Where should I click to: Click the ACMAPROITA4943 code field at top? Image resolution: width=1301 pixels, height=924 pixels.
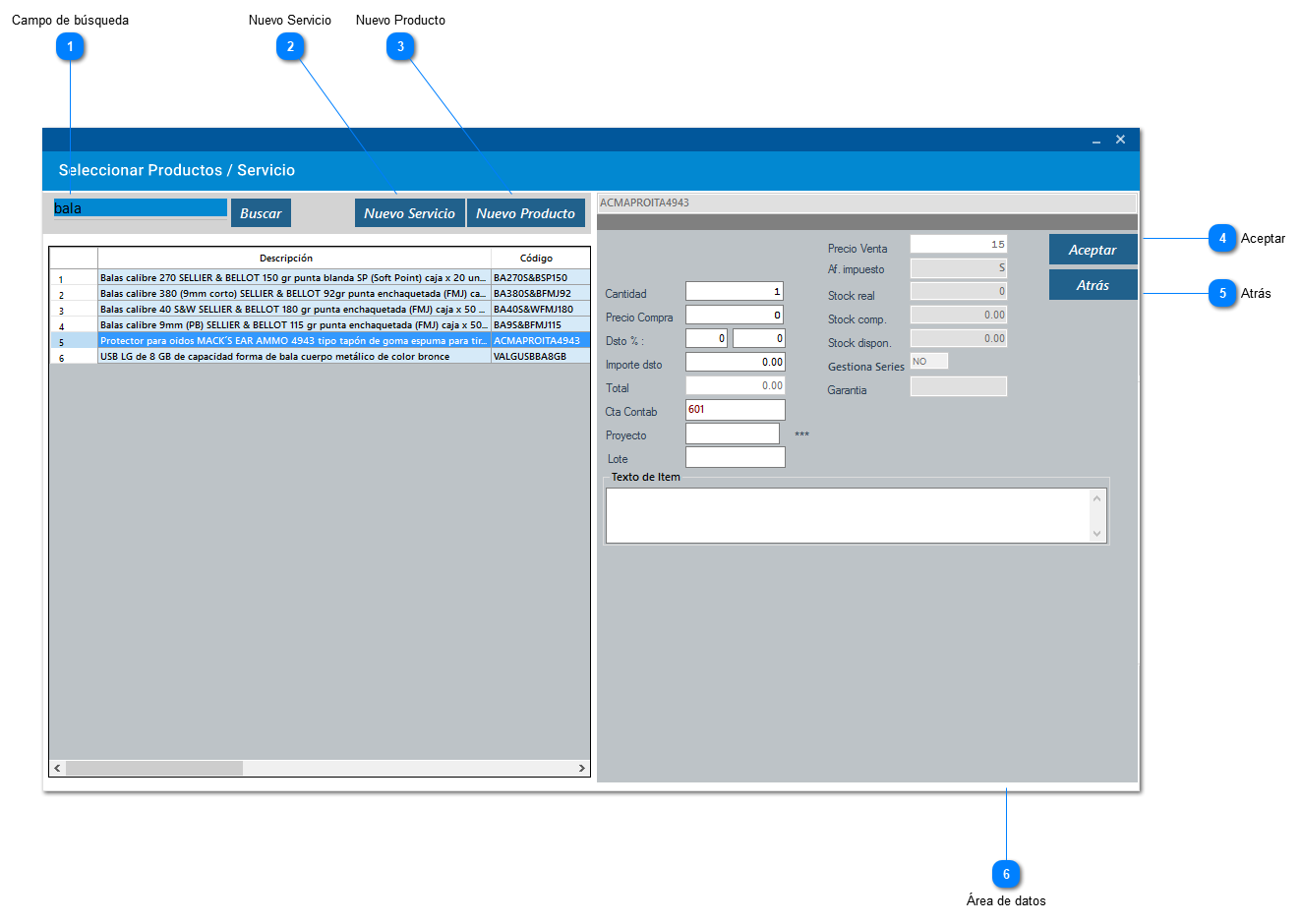click(866, 202)
